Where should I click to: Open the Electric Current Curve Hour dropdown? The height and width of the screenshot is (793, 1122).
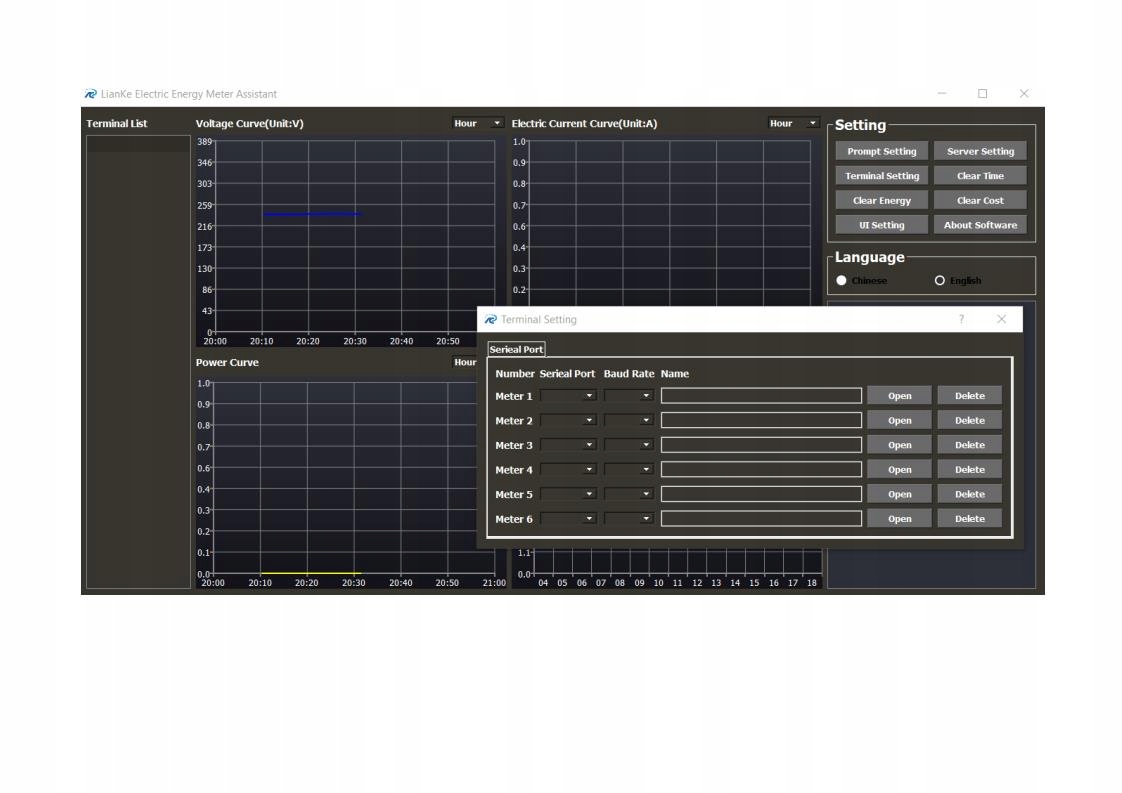pos(793,123)
